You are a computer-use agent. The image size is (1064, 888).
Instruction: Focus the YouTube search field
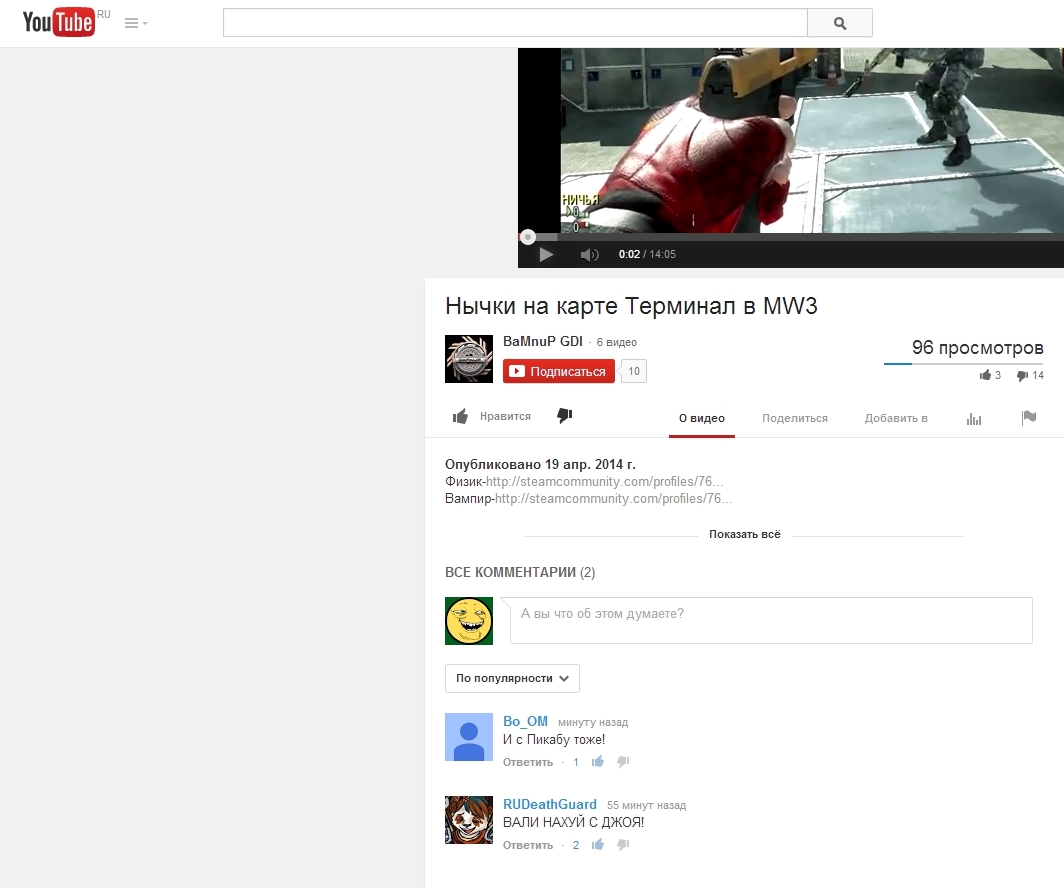[x=515, y=23]
